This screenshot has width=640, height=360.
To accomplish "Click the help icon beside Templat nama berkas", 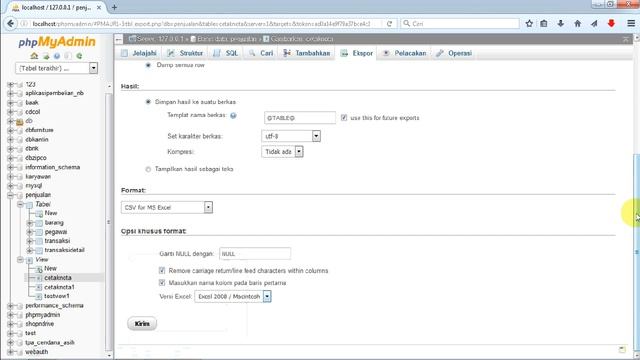I will coord(233,116).
